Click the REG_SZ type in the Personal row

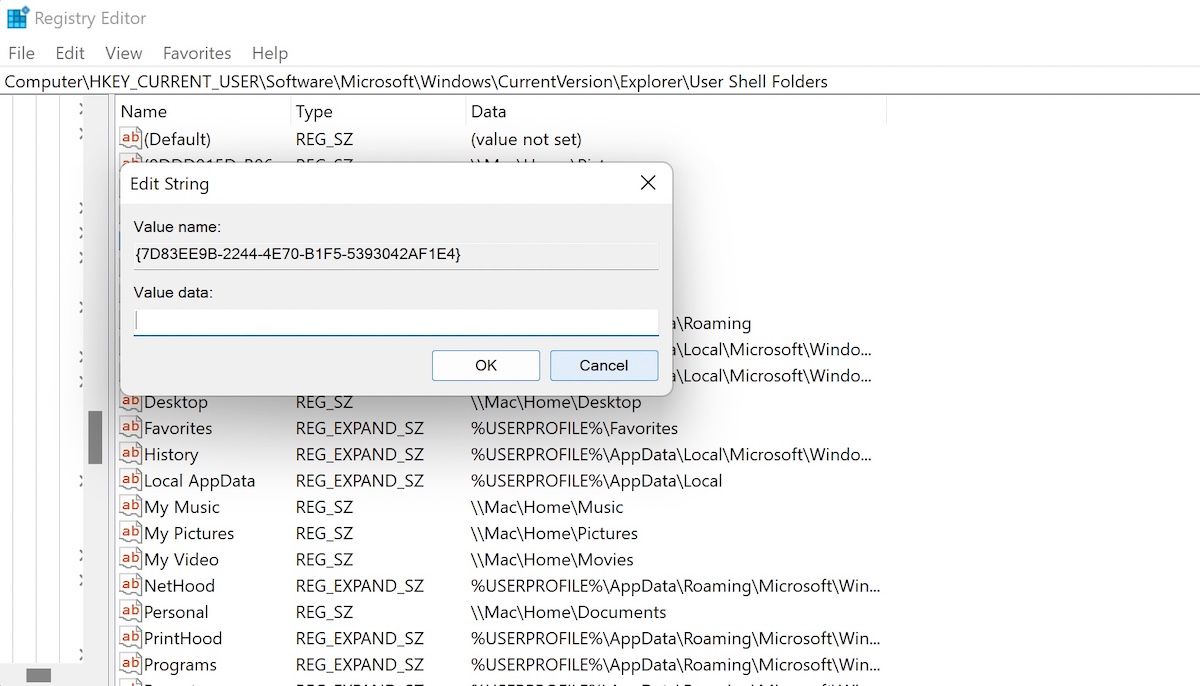(324, 612)
